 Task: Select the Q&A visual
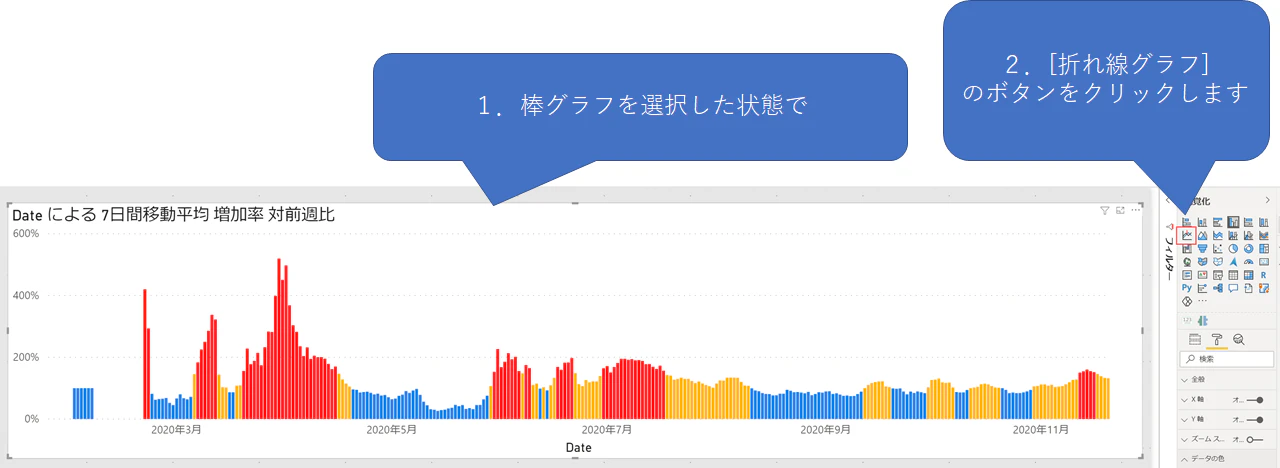click(1233, 288)
